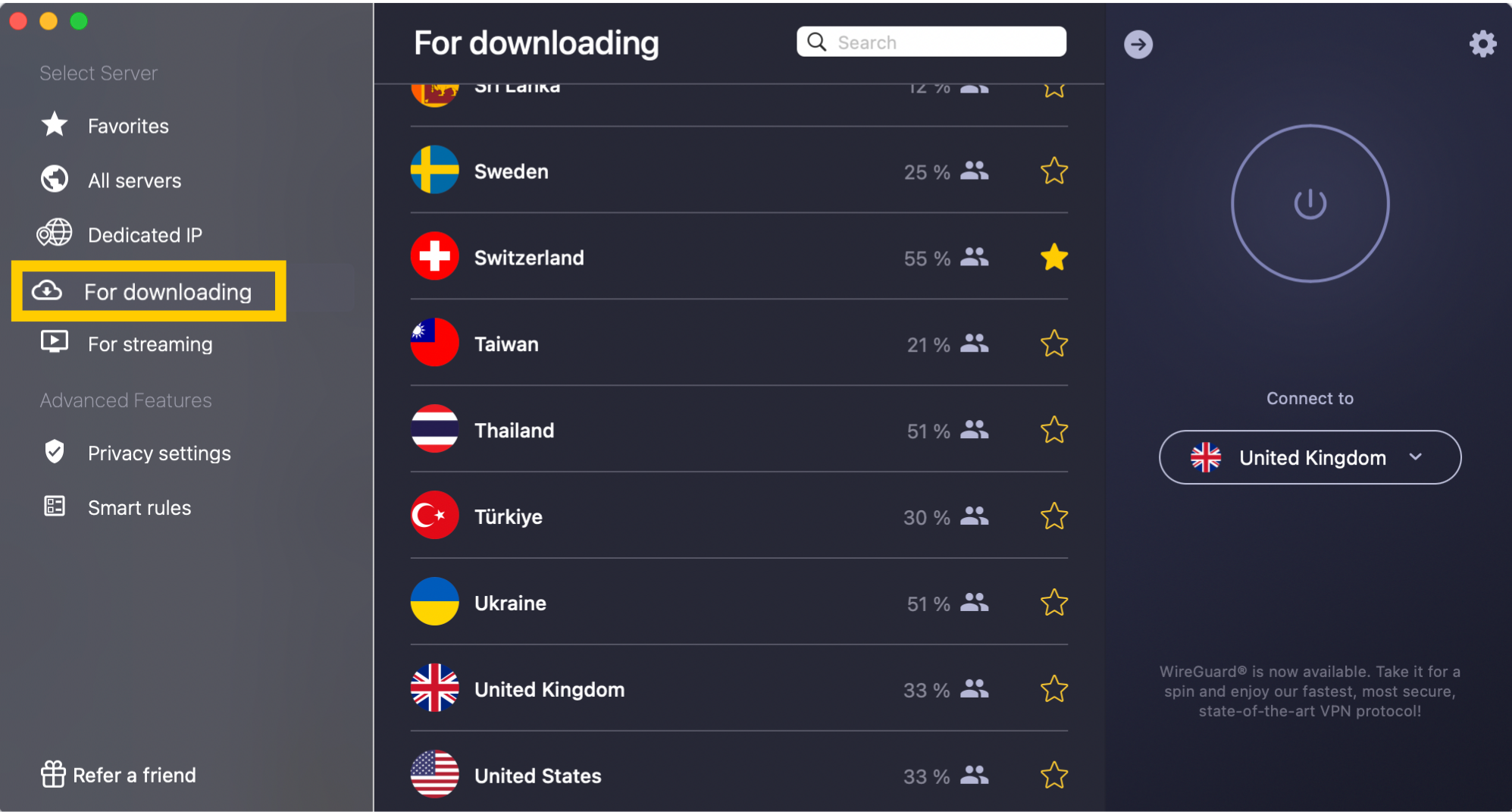
Task: Expand the United Kingdom connect-to dropdown
Action: 1310,457
